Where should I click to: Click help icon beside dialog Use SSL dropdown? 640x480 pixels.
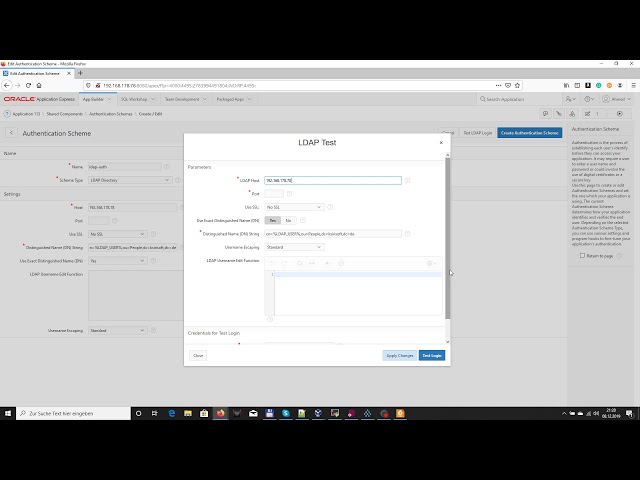pos(330,207)
